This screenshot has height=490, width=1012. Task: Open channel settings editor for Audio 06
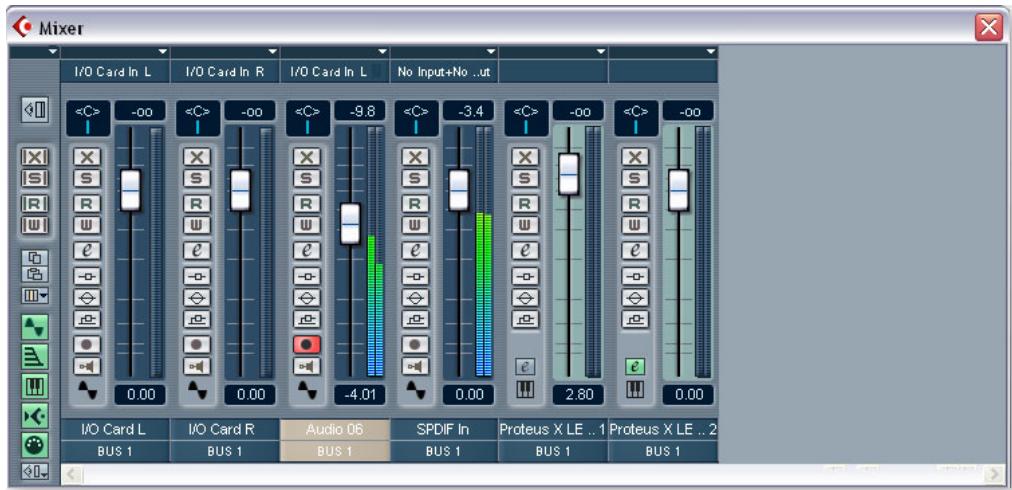307,250
